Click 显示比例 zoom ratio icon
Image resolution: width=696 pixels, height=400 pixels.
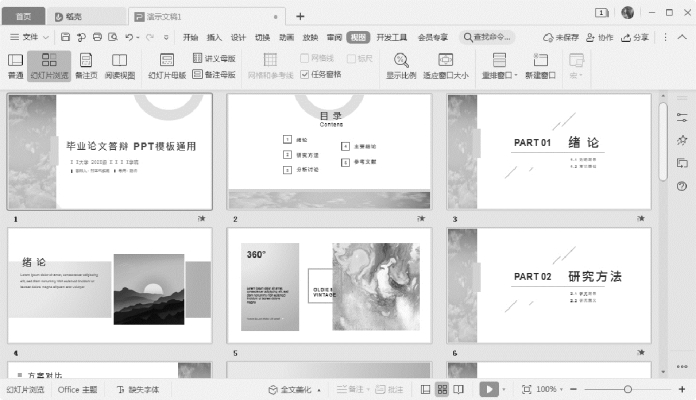401,66
